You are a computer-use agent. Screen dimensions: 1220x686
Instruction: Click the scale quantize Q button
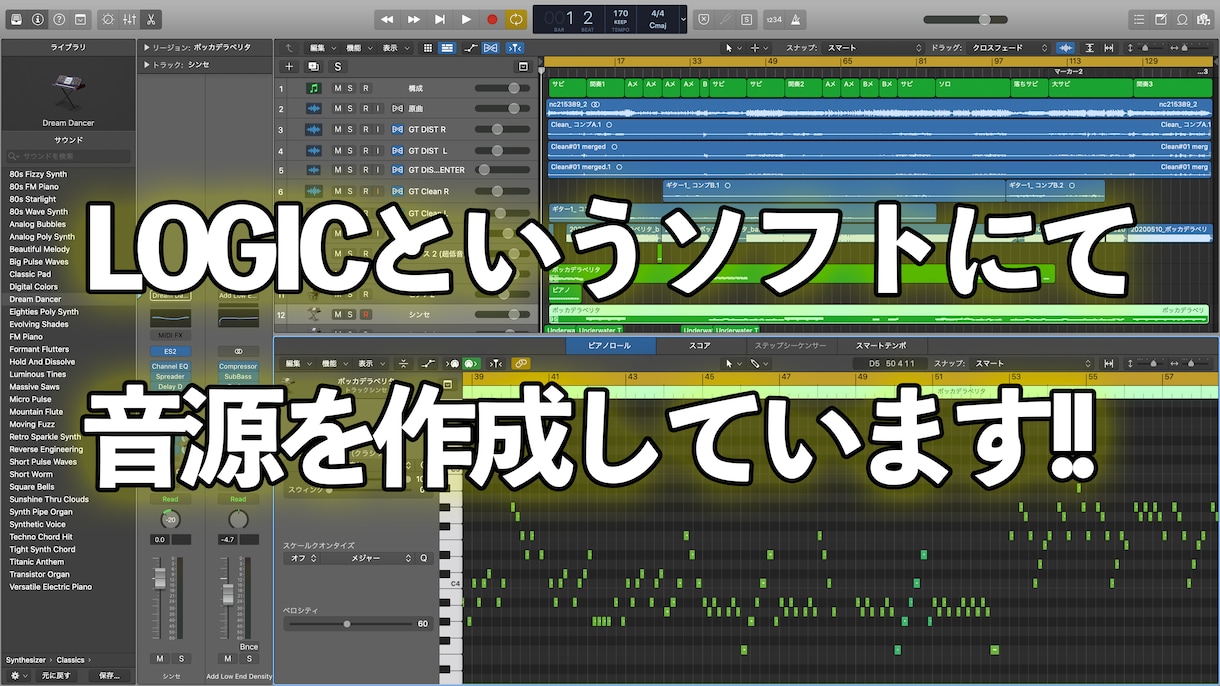coord(423,558)
